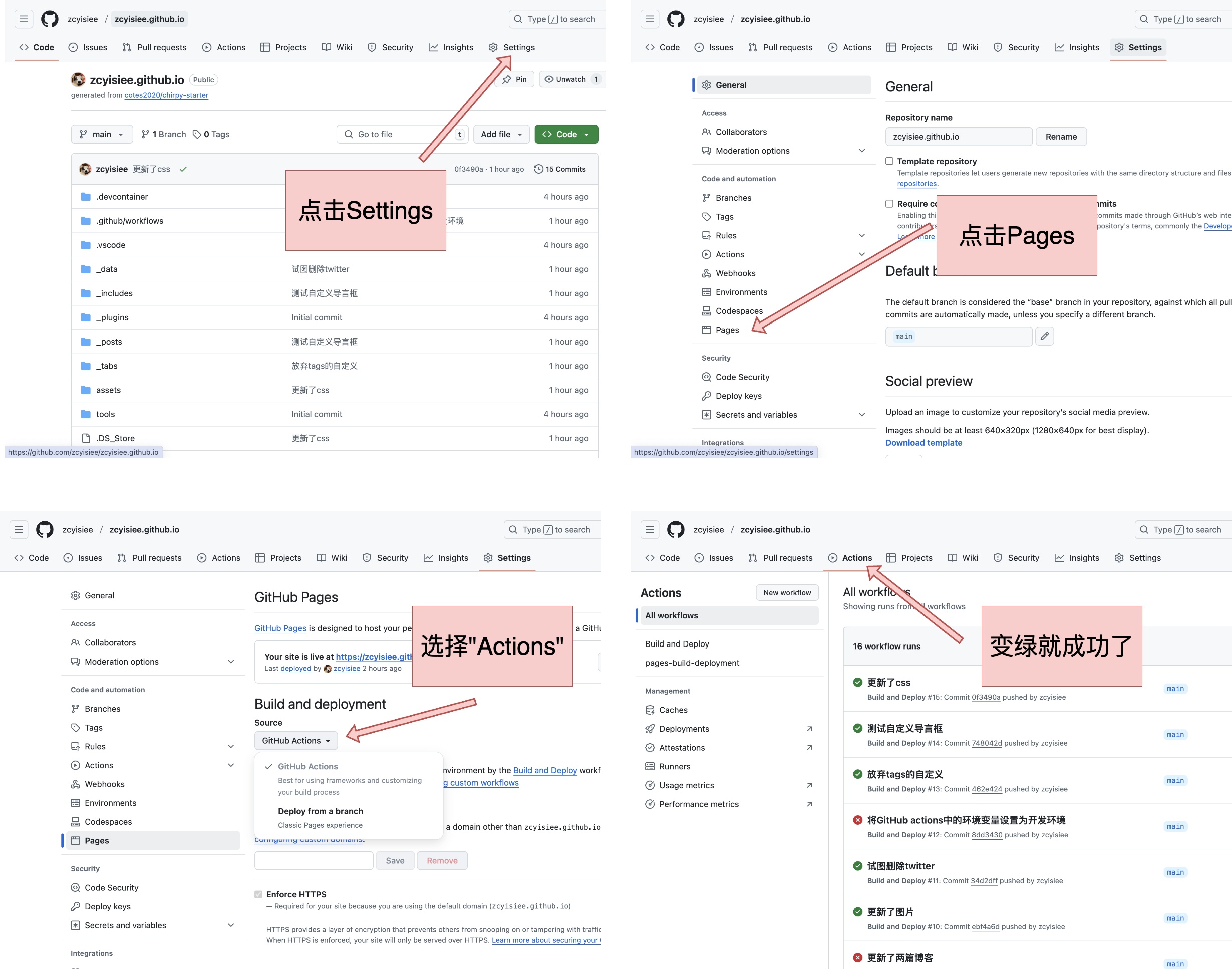Click the pencil edit icon next to main branch
This screenshot has height=969, width=1232.
click(1044, 337)
